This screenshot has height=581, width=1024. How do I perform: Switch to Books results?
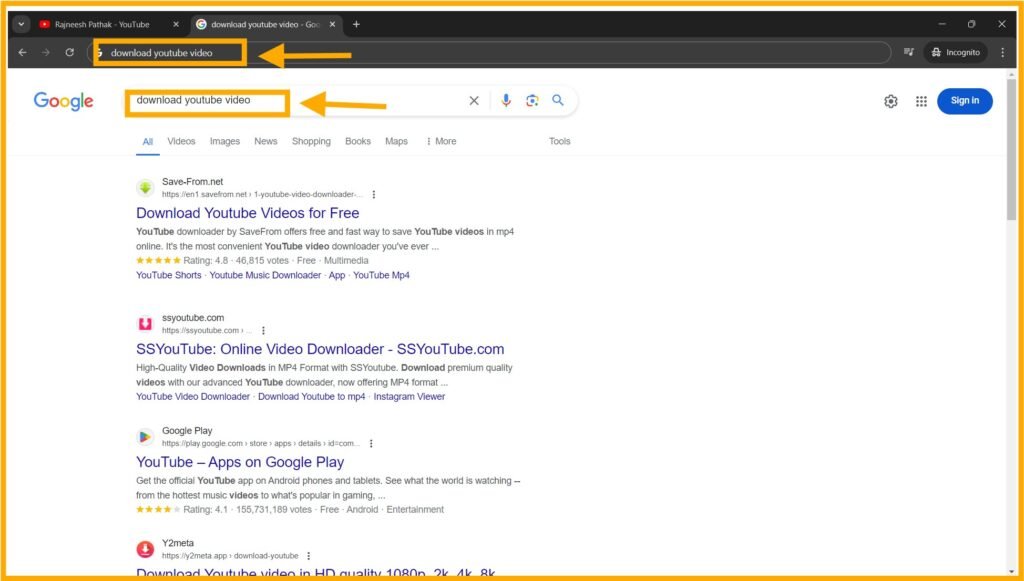358,141
